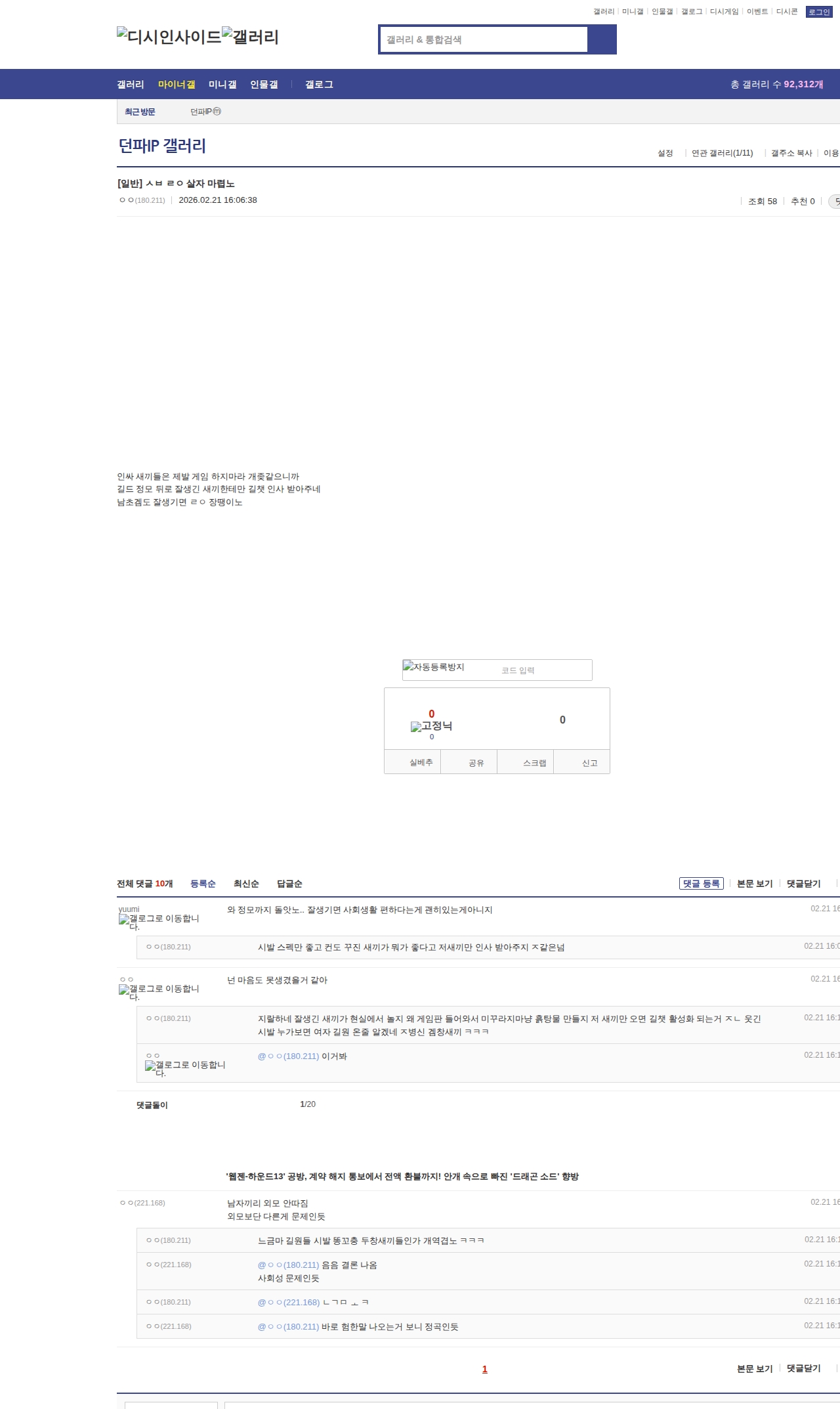Screen dimensions: 840x1409
Task: Collapse comments with 댓글닫기 below the list
Action: point(804,1368)
